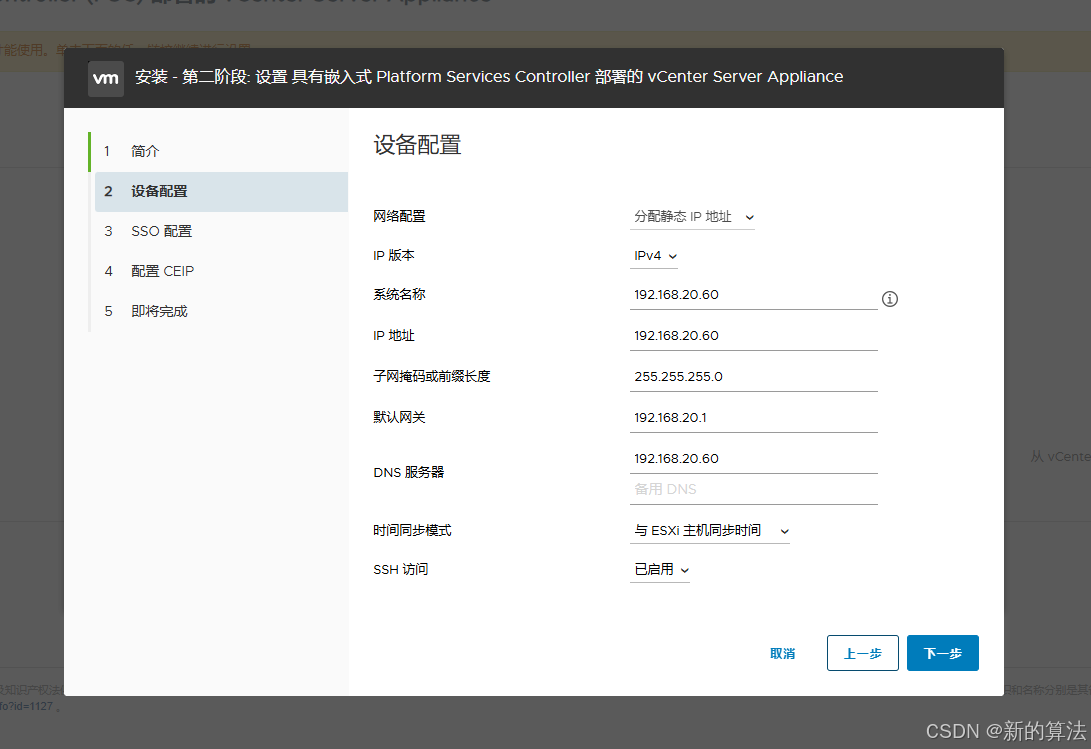Focus the system name field
The image size is (1091, 749).
coord(754,295)
